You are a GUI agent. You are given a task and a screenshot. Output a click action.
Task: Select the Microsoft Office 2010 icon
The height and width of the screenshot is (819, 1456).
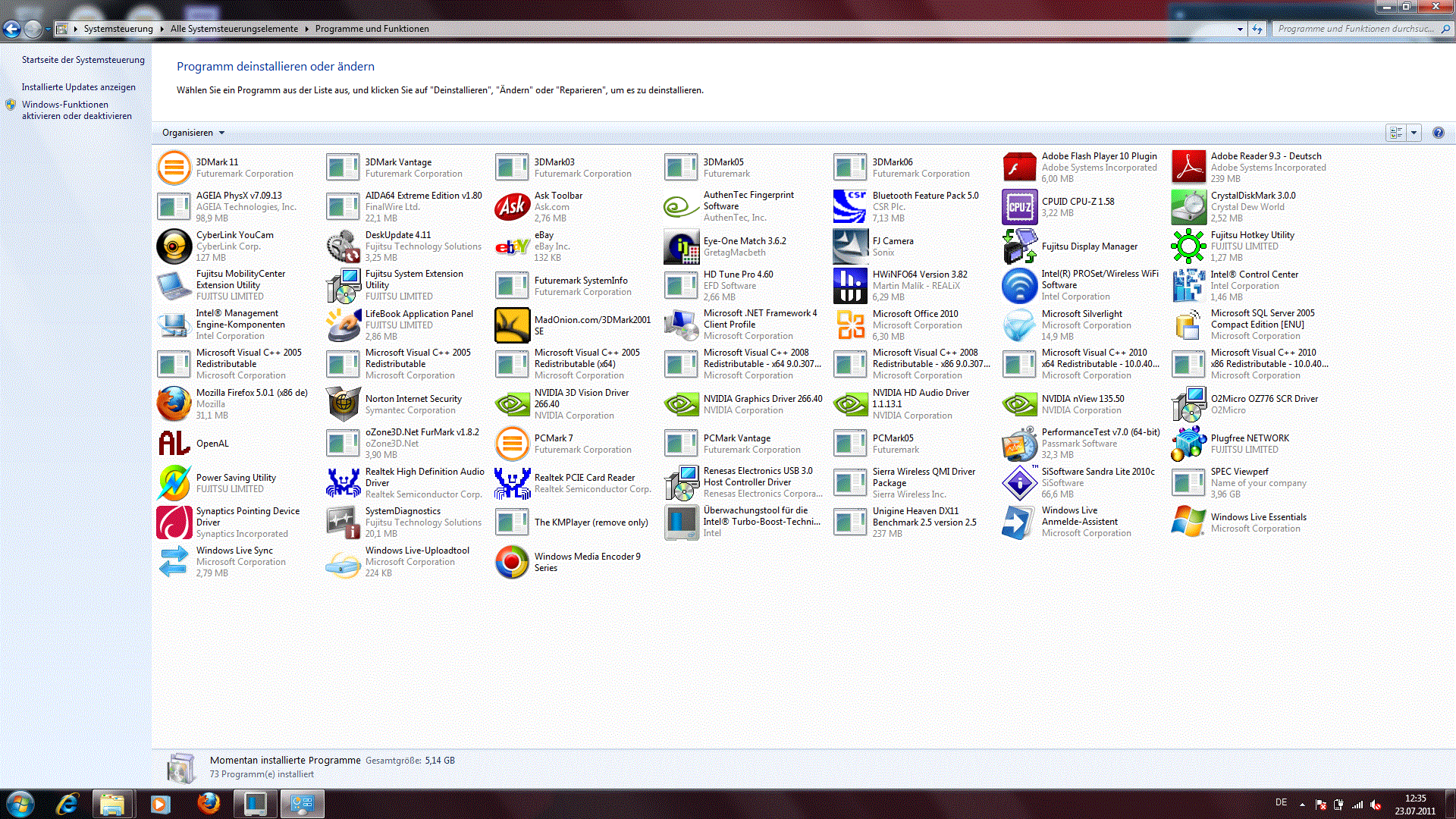click(850, 325)
